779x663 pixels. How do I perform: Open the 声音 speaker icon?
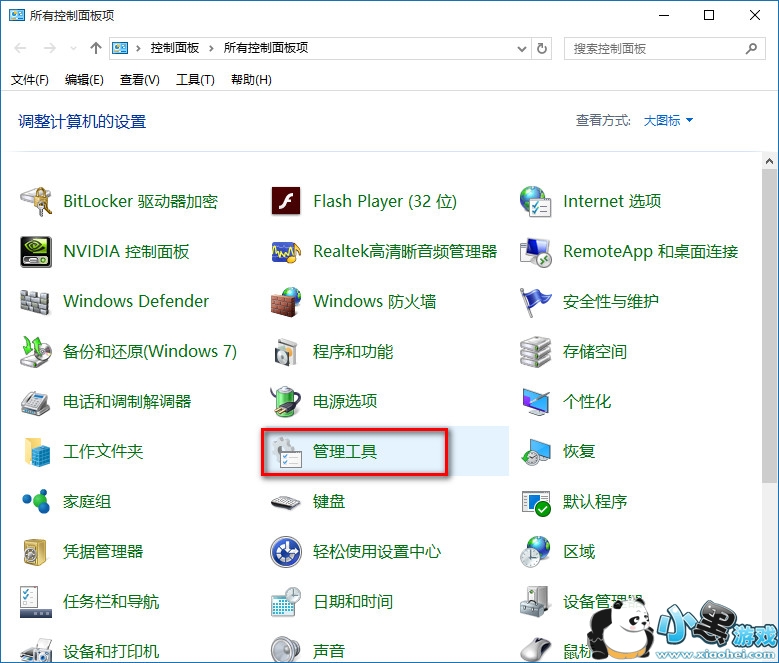click(286, 650)
